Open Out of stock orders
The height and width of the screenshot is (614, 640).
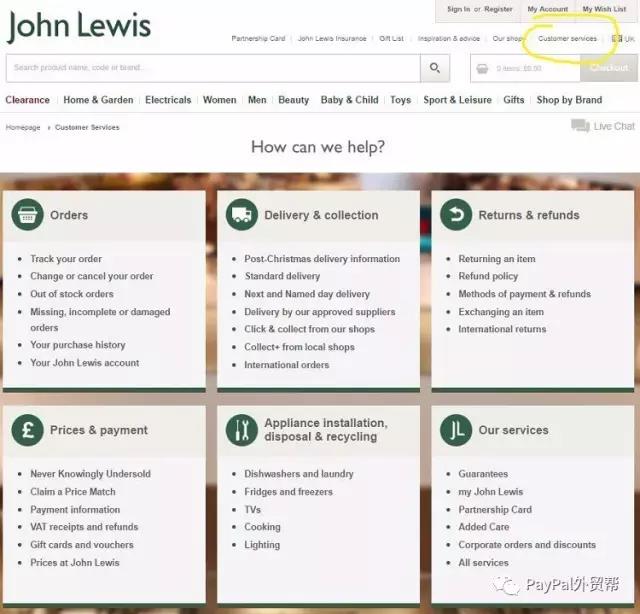[72, 294]
